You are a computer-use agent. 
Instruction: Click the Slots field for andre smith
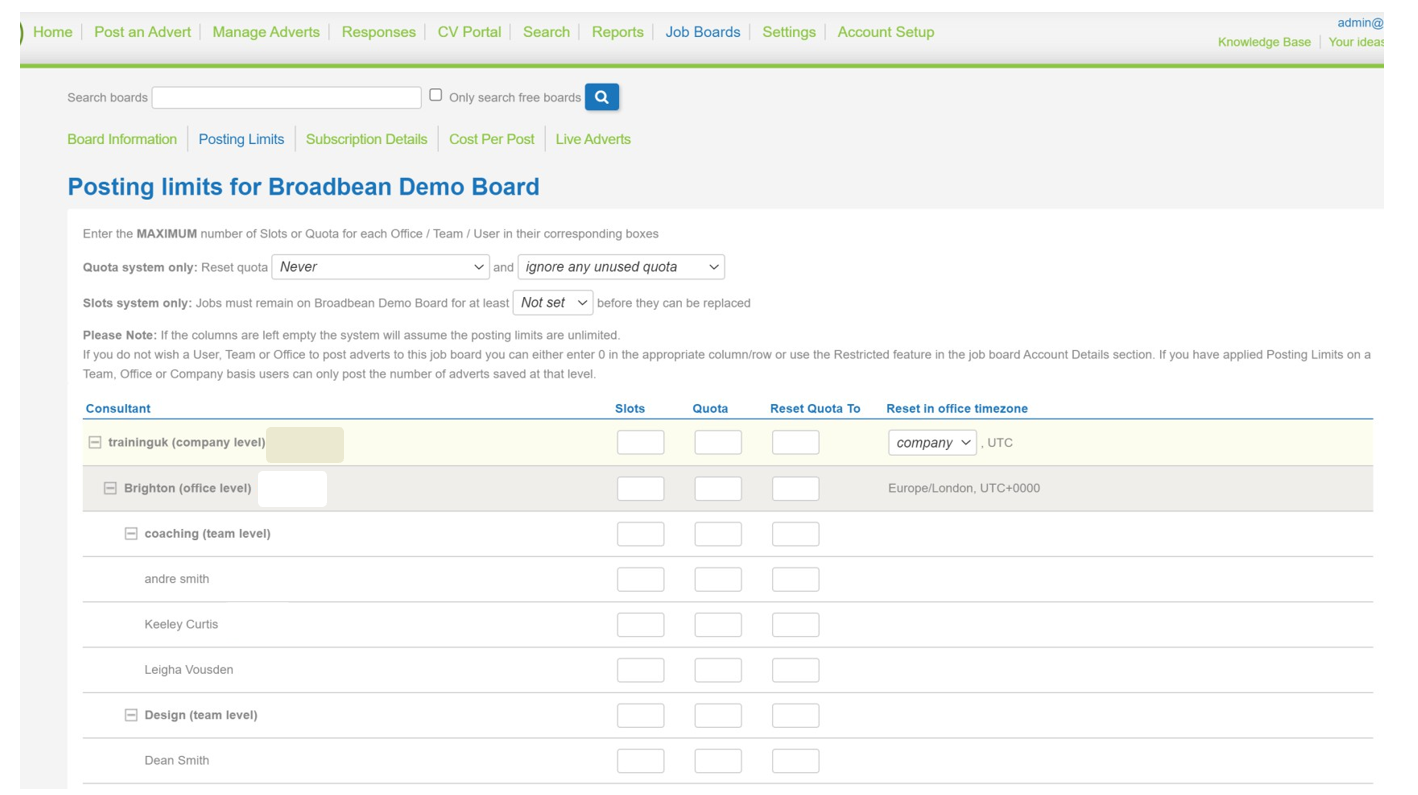point(640,578)
